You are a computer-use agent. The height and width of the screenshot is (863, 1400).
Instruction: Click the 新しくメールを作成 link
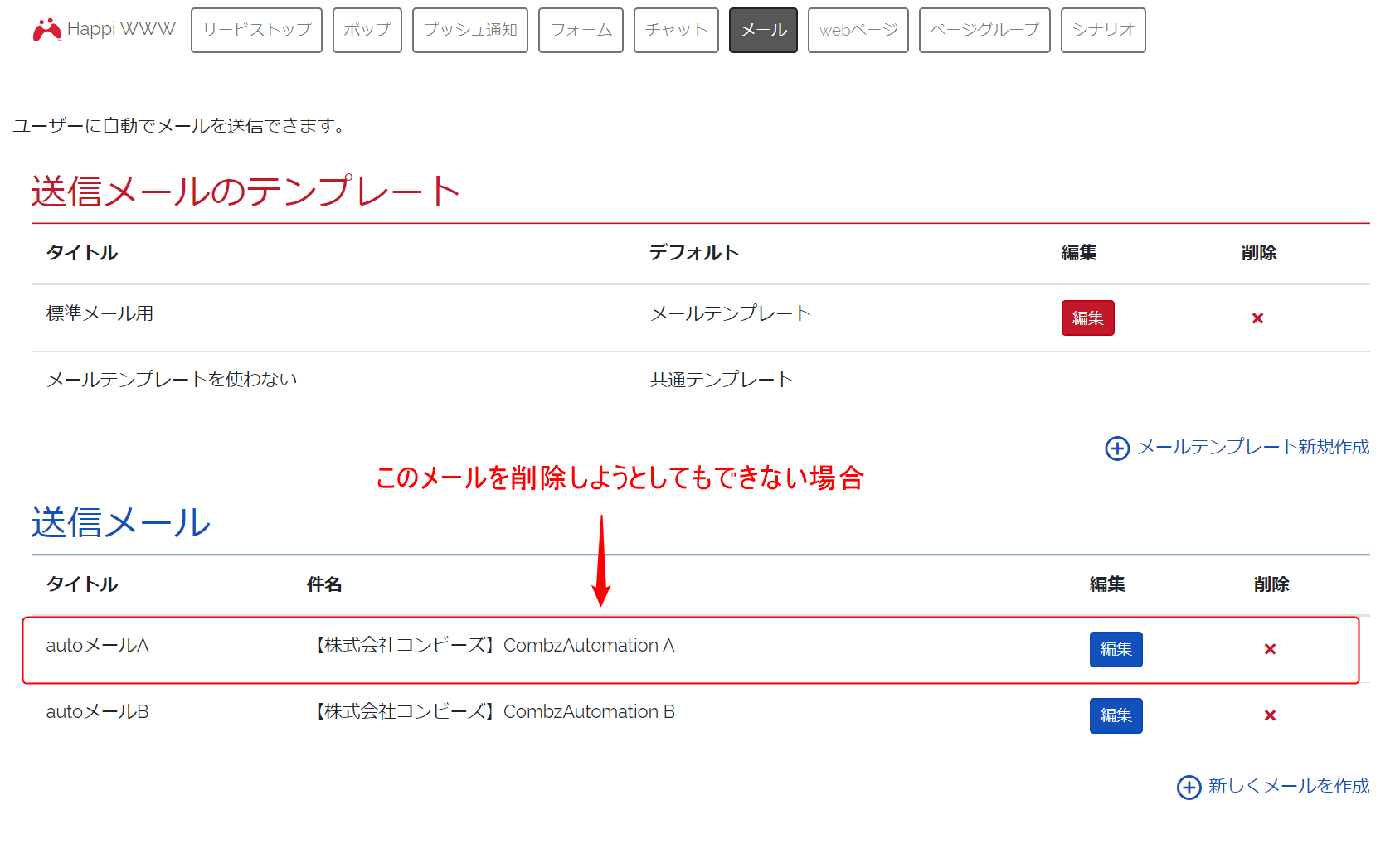click(x=1289, y=785)
